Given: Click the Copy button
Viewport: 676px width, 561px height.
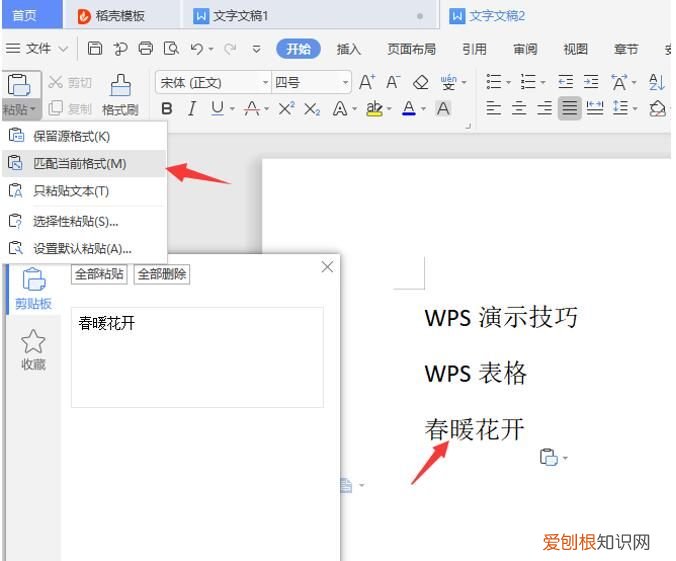Looking at the screenshot, I should (x=70, y=109).
